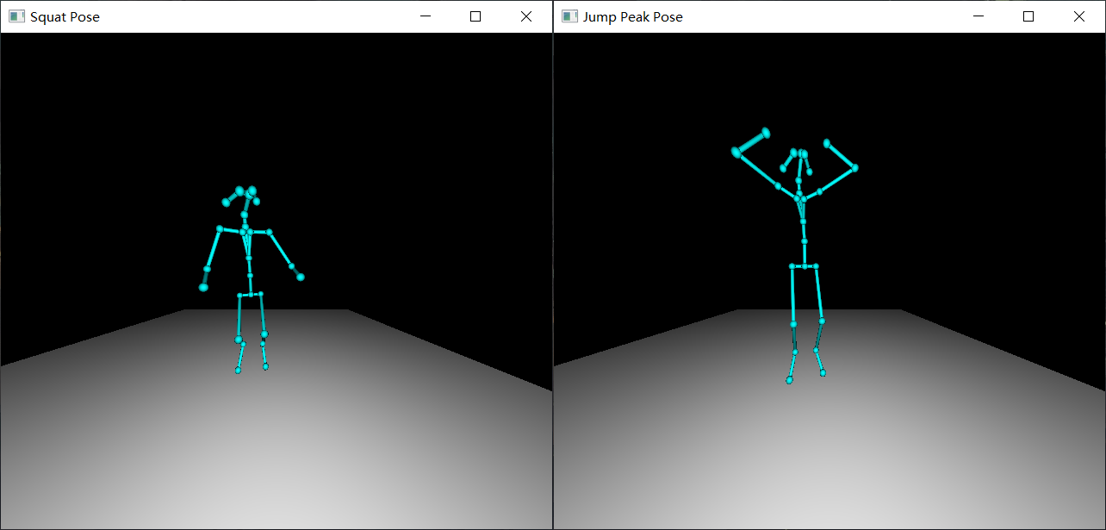
Task: Select the pelvis bar of the squatting skeleton
Action: tap(250, 295)
